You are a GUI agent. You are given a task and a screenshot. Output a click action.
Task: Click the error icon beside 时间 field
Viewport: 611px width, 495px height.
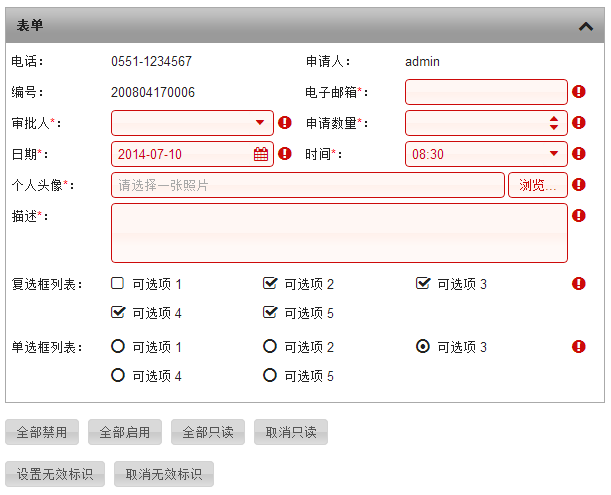pos(579,154)
